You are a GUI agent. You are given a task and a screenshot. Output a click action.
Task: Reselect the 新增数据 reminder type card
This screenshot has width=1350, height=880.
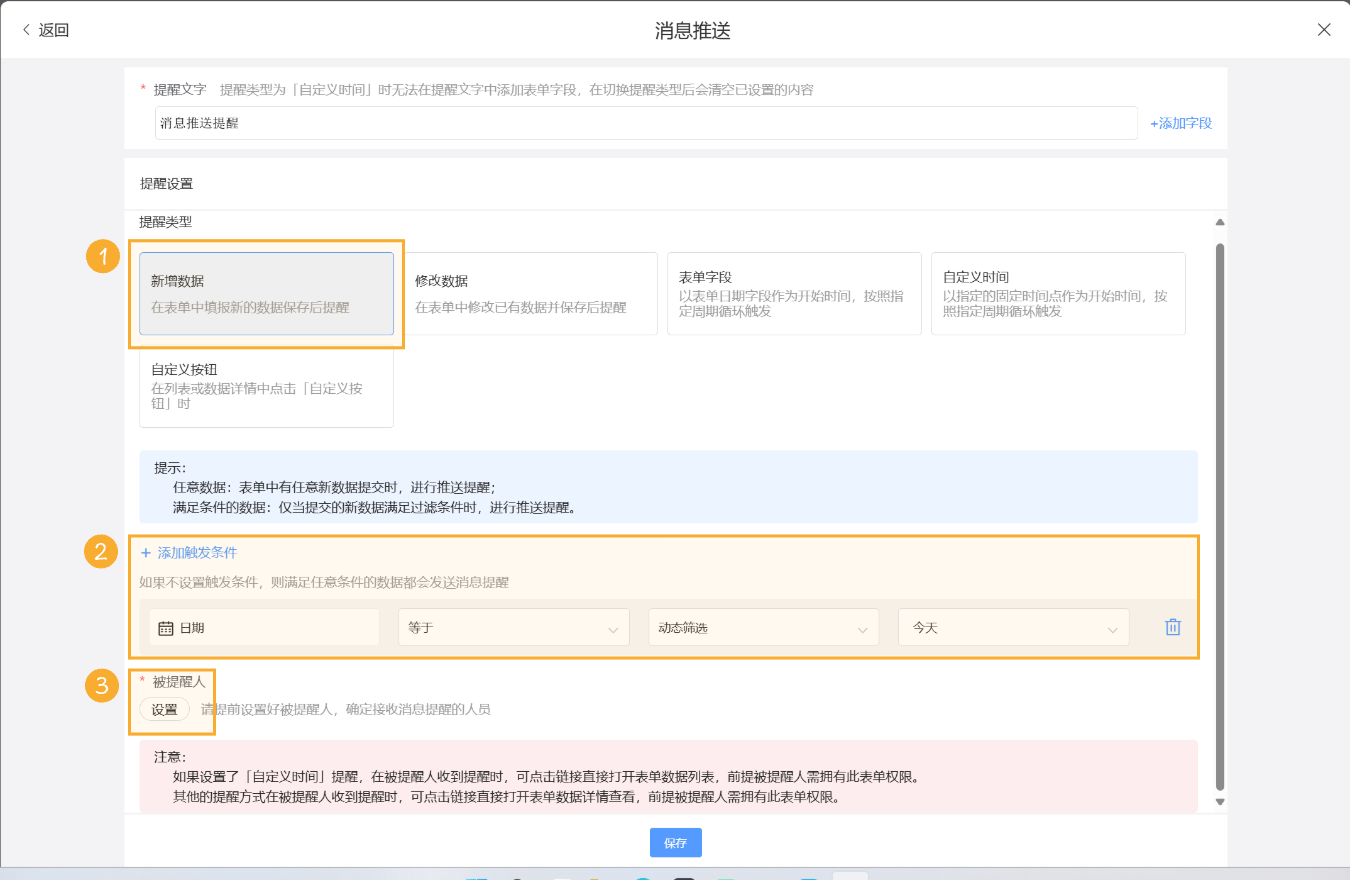pos(266,293)
